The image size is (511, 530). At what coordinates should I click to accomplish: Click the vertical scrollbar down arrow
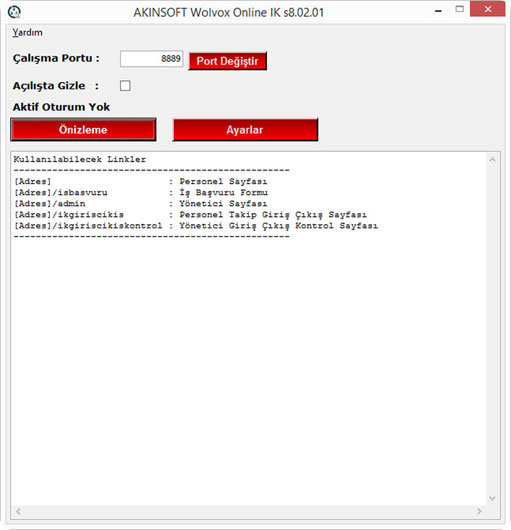coord(492,498)
